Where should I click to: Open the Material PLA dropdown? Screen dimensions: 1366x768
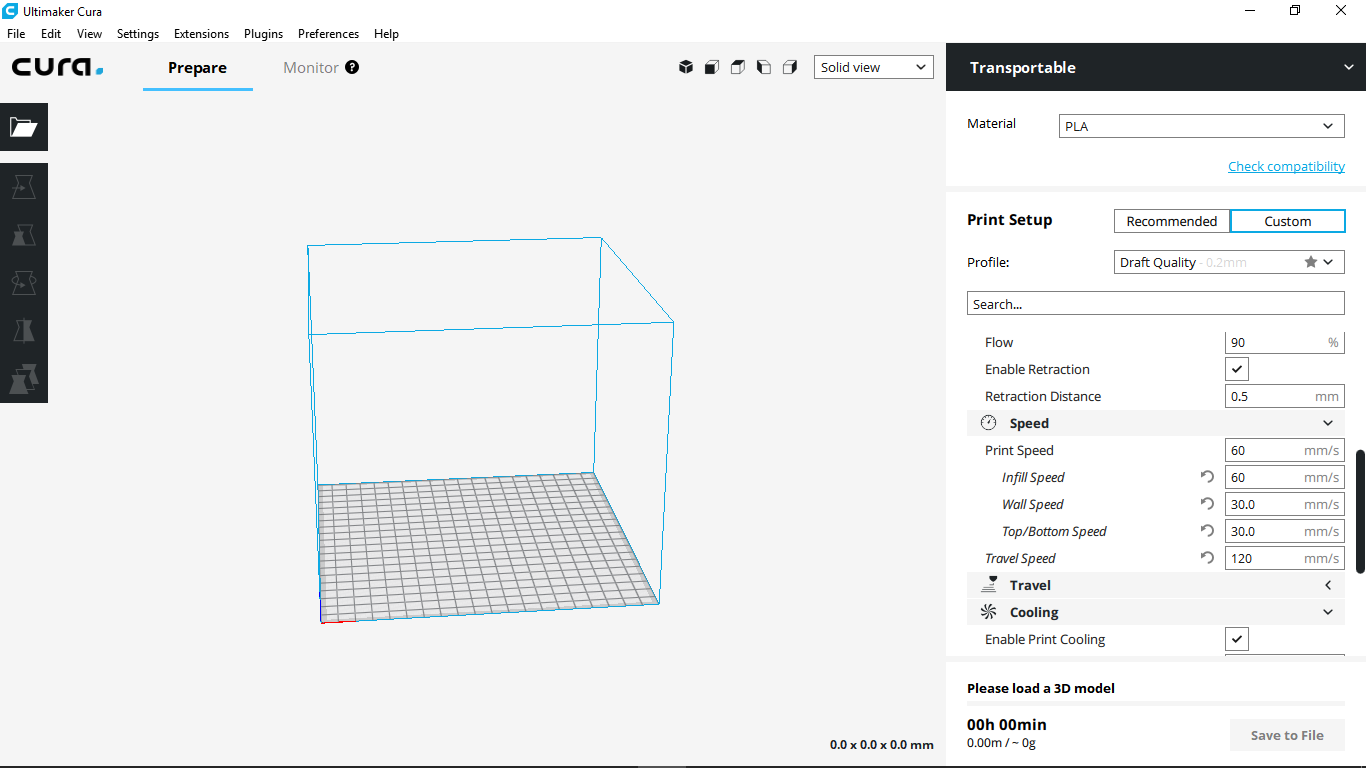pos(1202,126)
